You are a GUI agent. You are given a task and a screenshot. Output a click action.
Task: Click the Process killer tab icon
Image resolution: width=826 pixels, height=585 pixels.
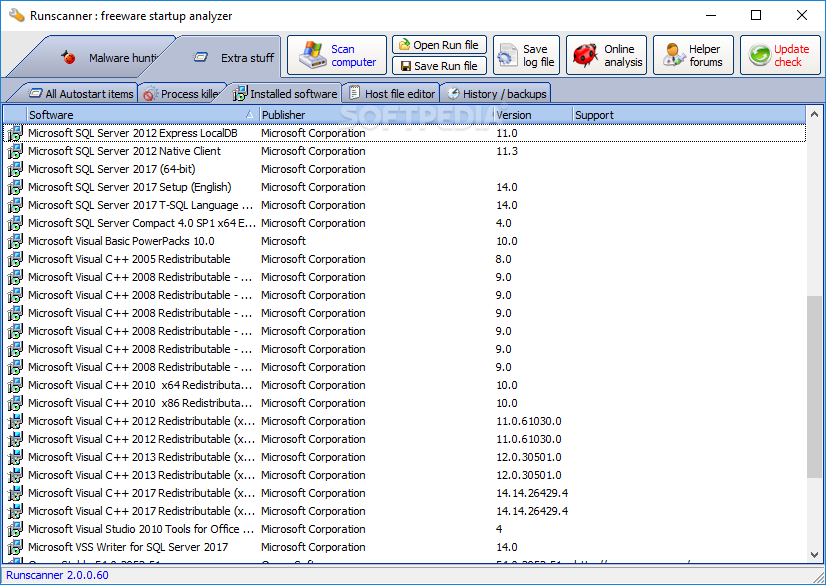point(150,94)
